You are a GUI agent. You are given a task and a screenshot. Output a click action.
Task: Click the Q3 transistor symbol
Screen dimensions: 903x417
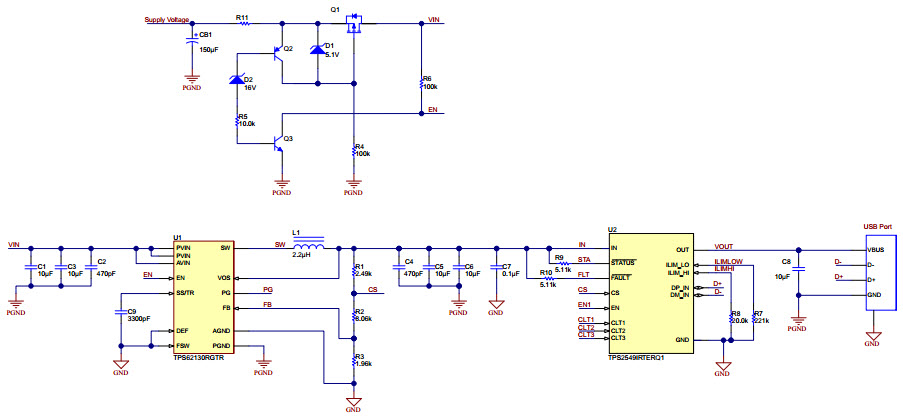[x=277, y=145]
